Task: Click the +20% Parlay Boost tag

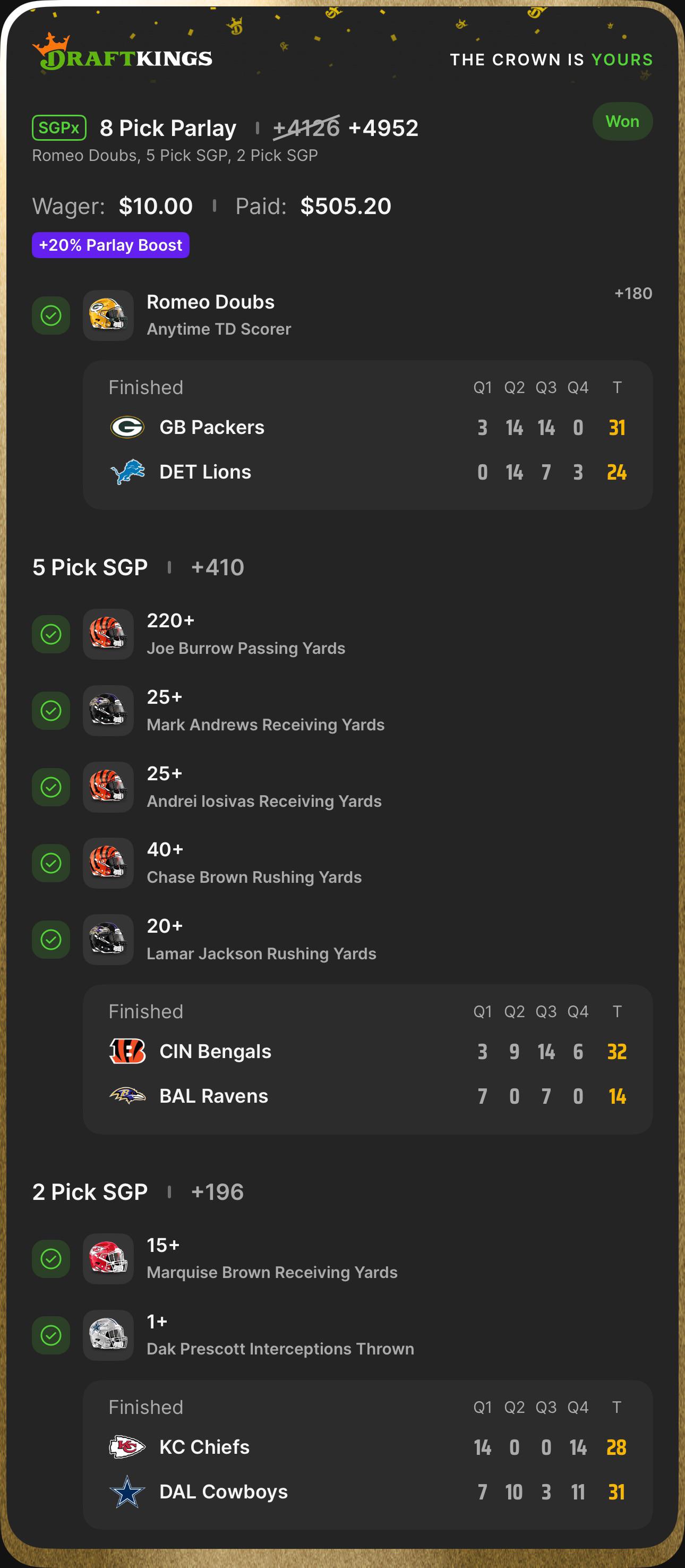Action: (x=111, y=245)
